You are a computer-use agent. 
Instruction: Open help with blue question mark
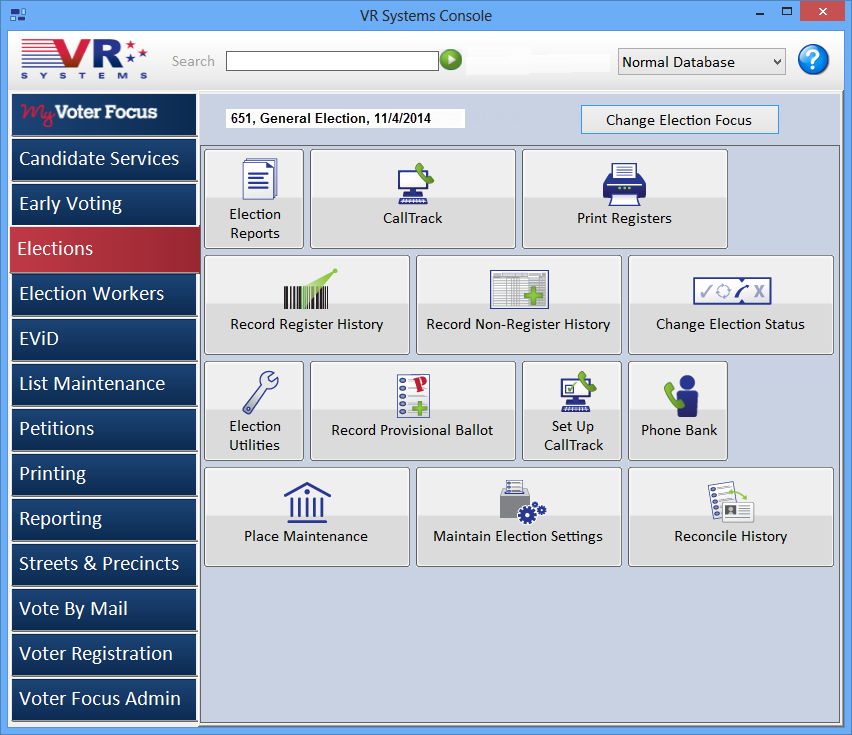(813, 60)
